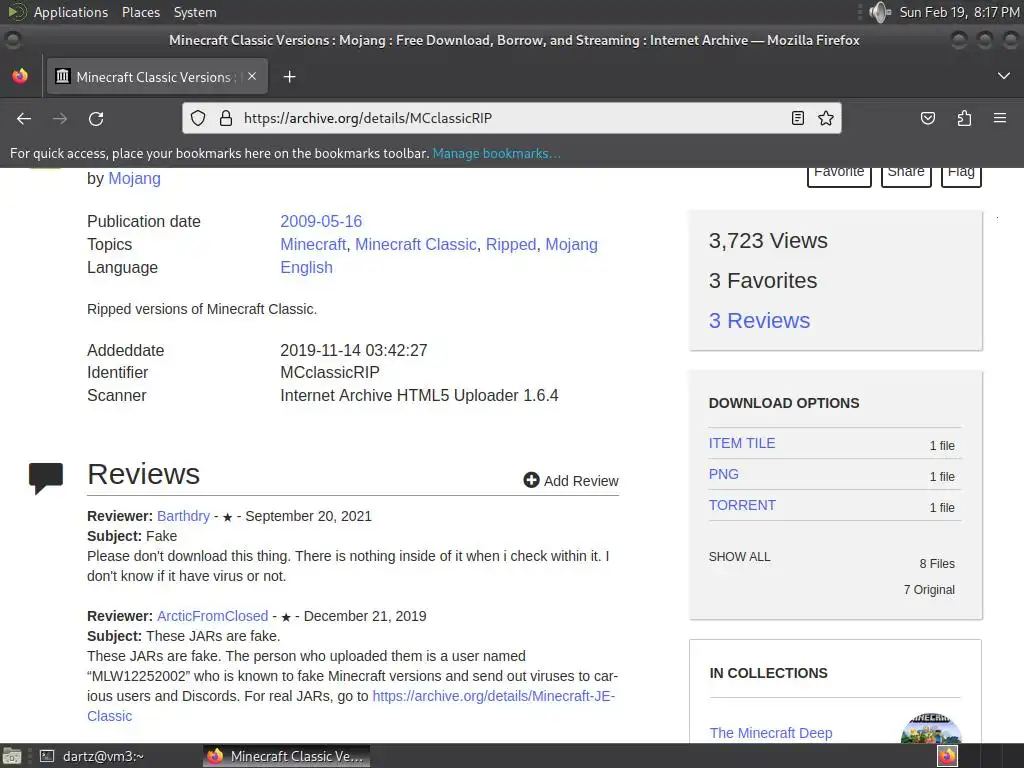
Task: Open the Mojang topic link
Action: coord(571,244)
